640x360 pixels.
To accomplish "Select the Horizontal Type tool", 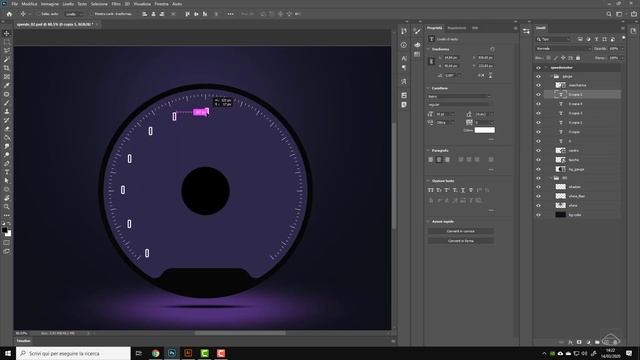I will tap(7, 172).
